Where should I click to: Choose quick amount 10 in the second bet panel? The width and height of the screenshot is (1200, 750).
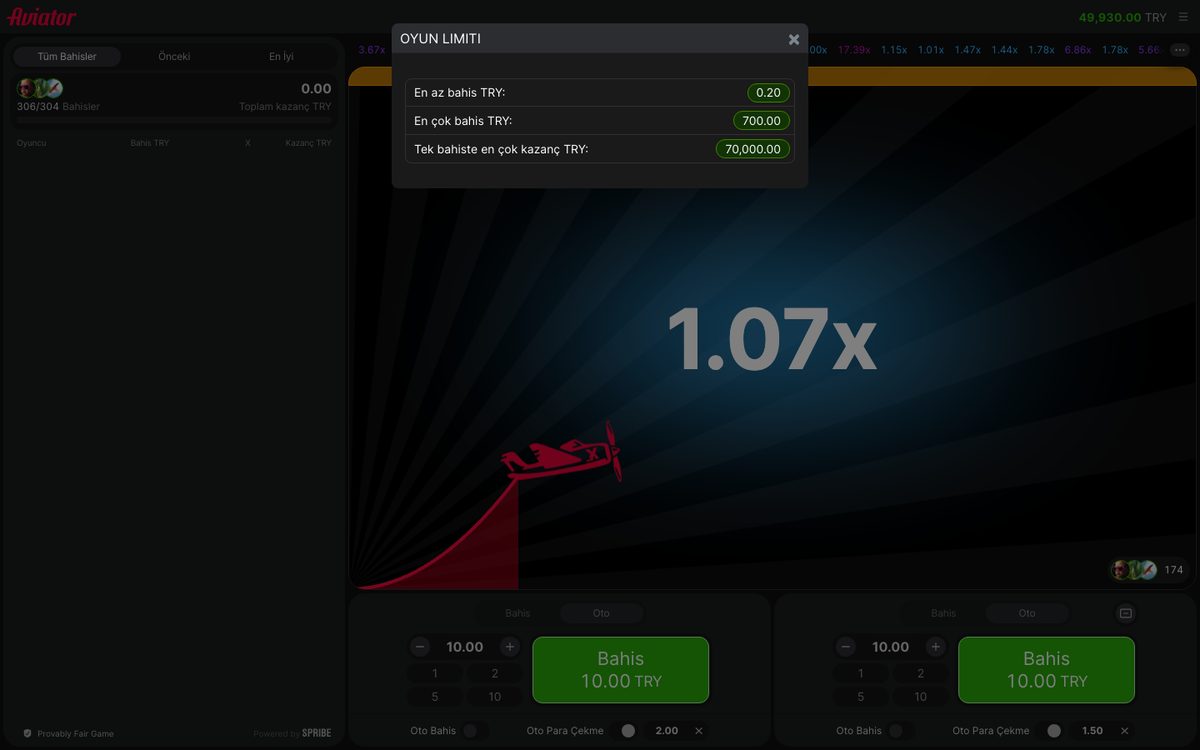pos(921,697)
